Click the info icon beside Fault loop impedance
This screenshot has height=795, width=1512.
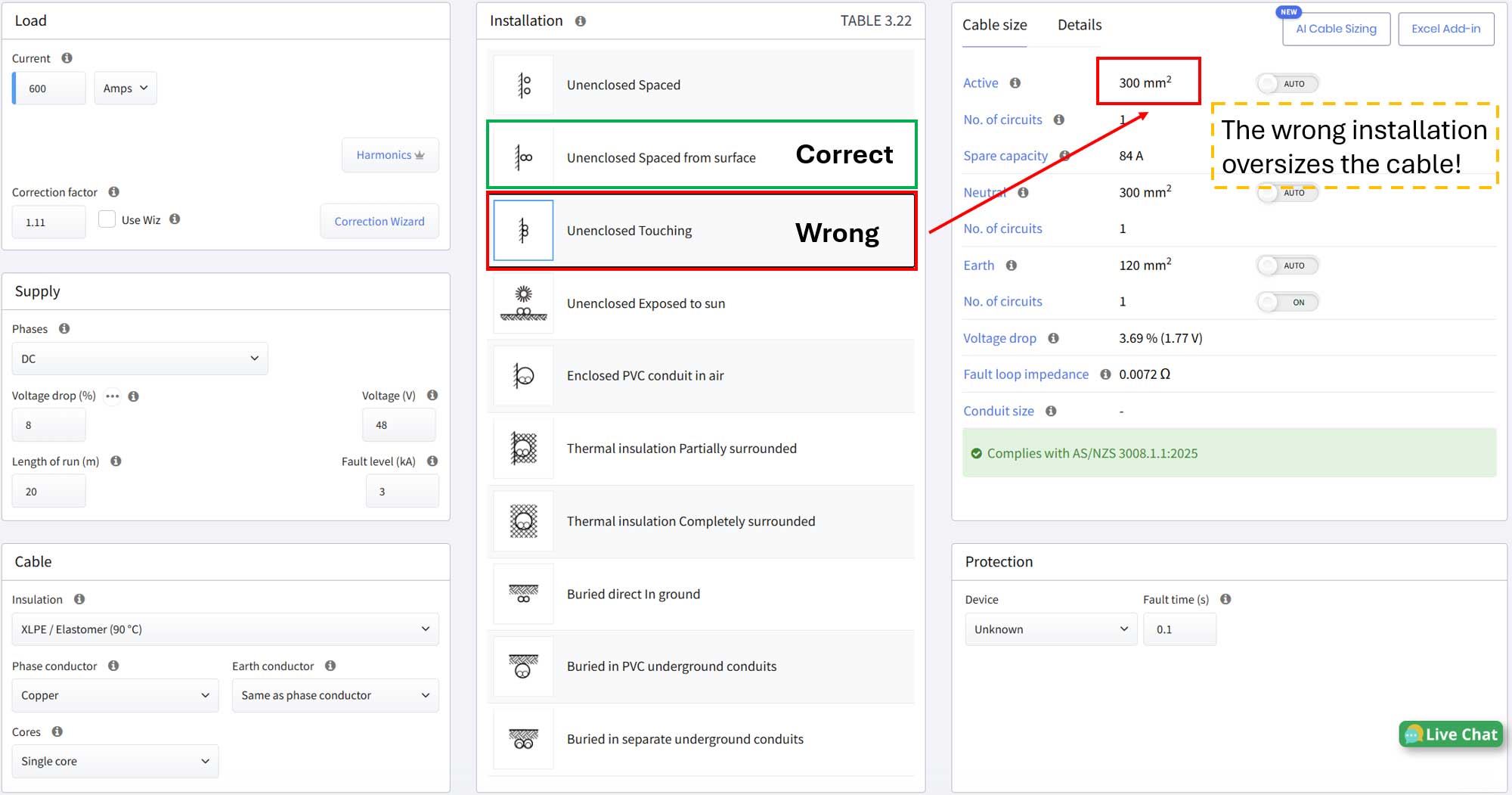point(1105,374)
